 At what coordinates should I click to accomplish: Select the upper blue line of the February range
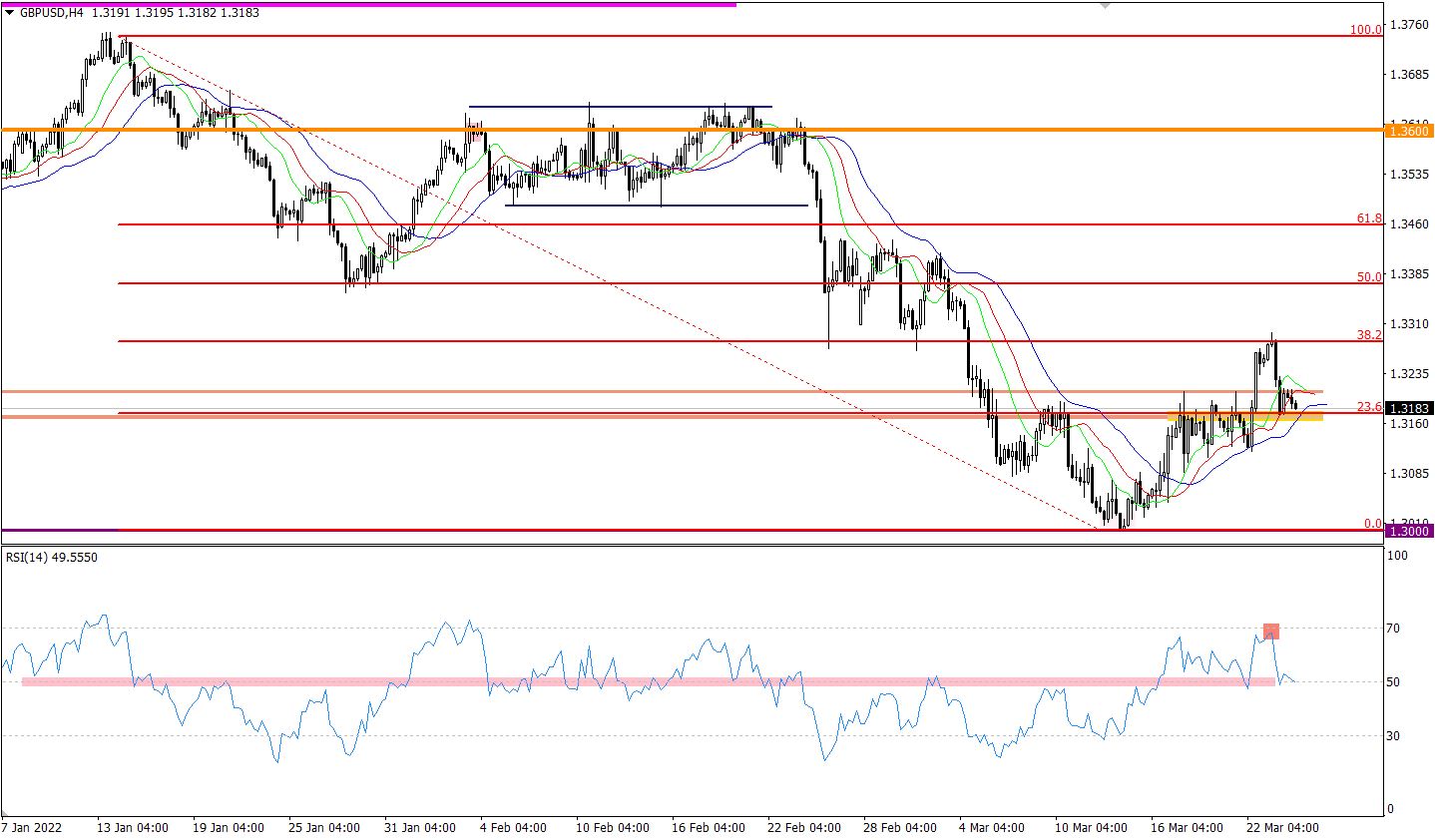[620, 107]
